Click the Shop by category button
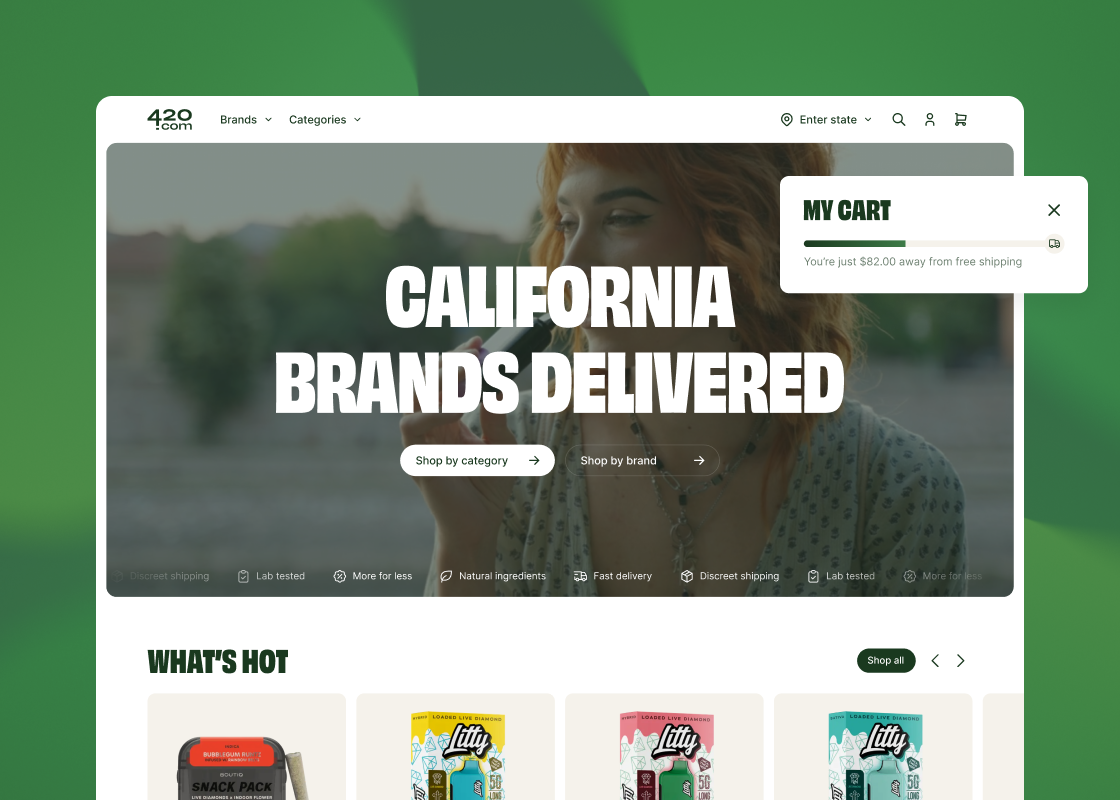Screen dimensions: 1120x800 point(477,461)
